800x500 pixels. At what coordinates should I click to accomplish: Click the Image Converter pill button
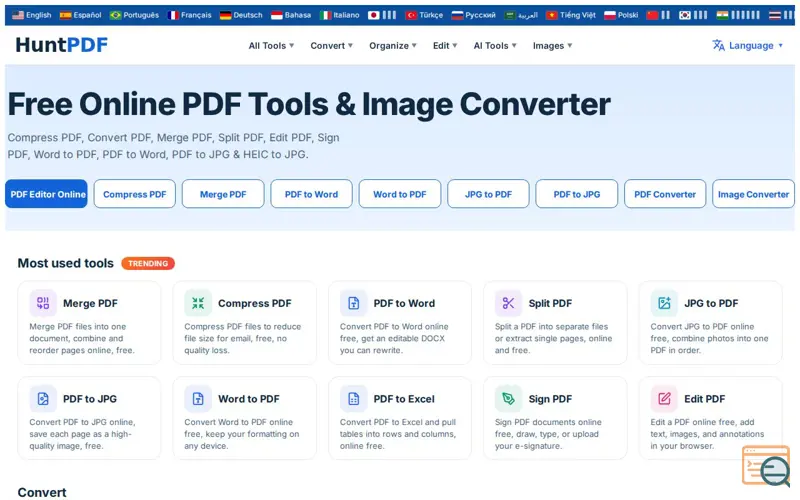click(x=753, y=194)
